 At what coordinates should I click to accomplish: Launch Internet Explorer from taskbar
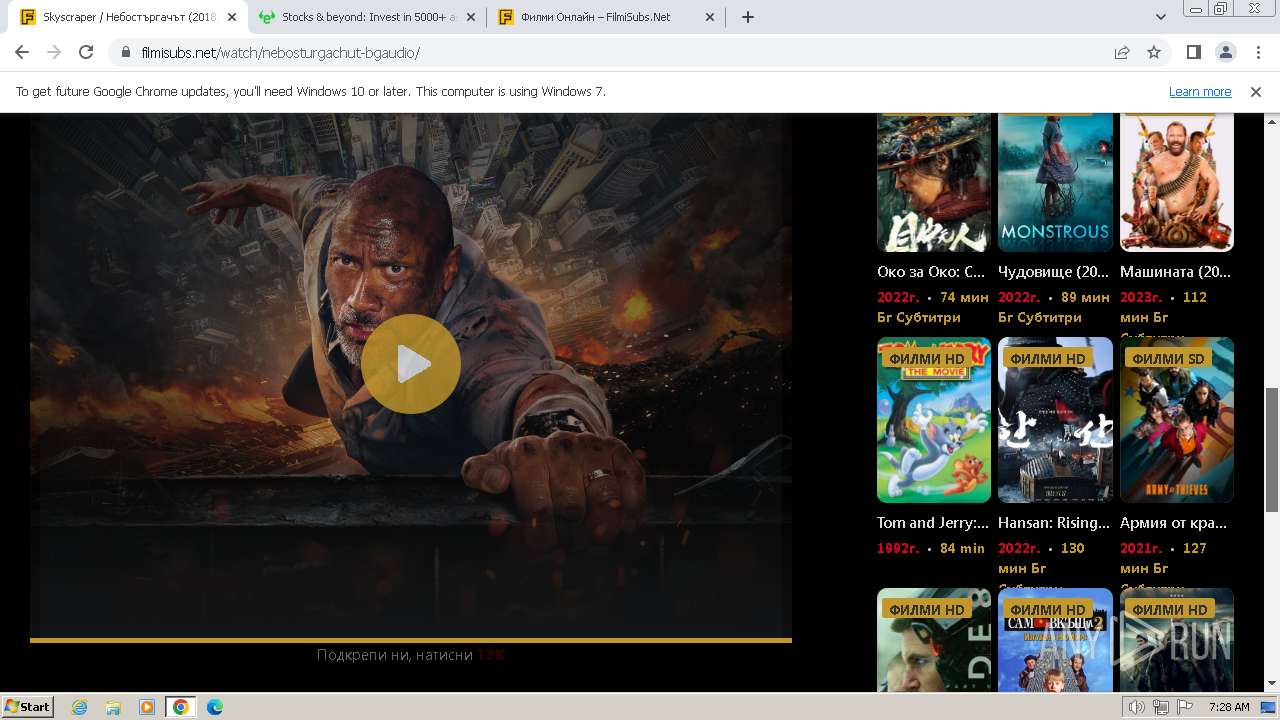point(80,707)
